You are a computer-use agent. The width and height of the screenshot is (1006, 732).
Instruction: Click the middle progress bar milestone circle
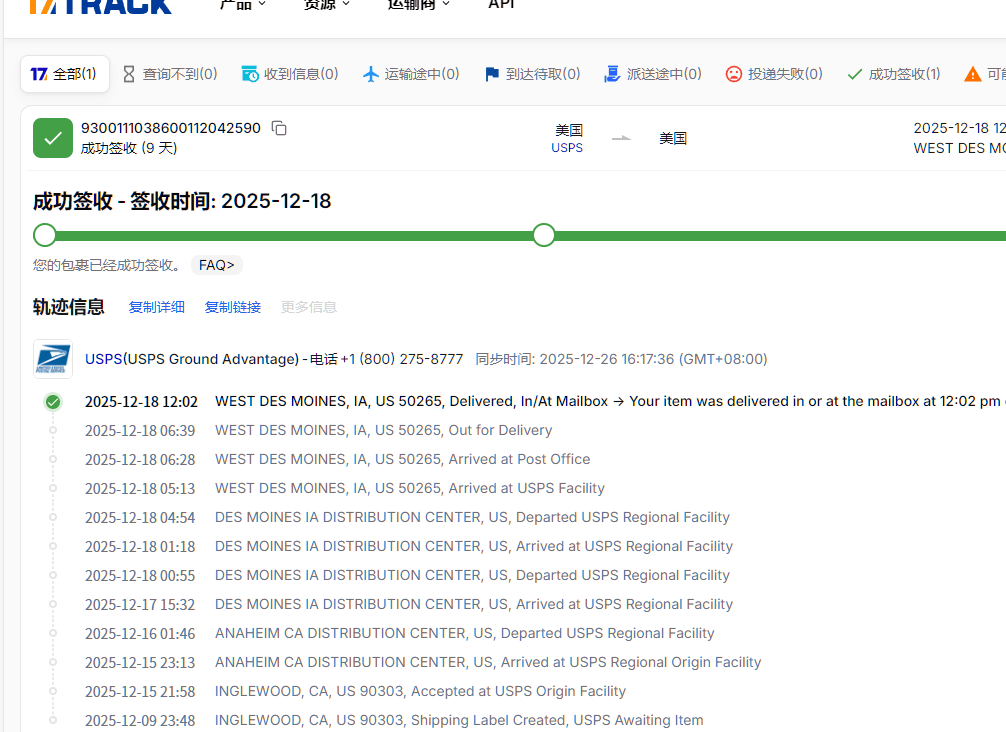pos(544,235)
